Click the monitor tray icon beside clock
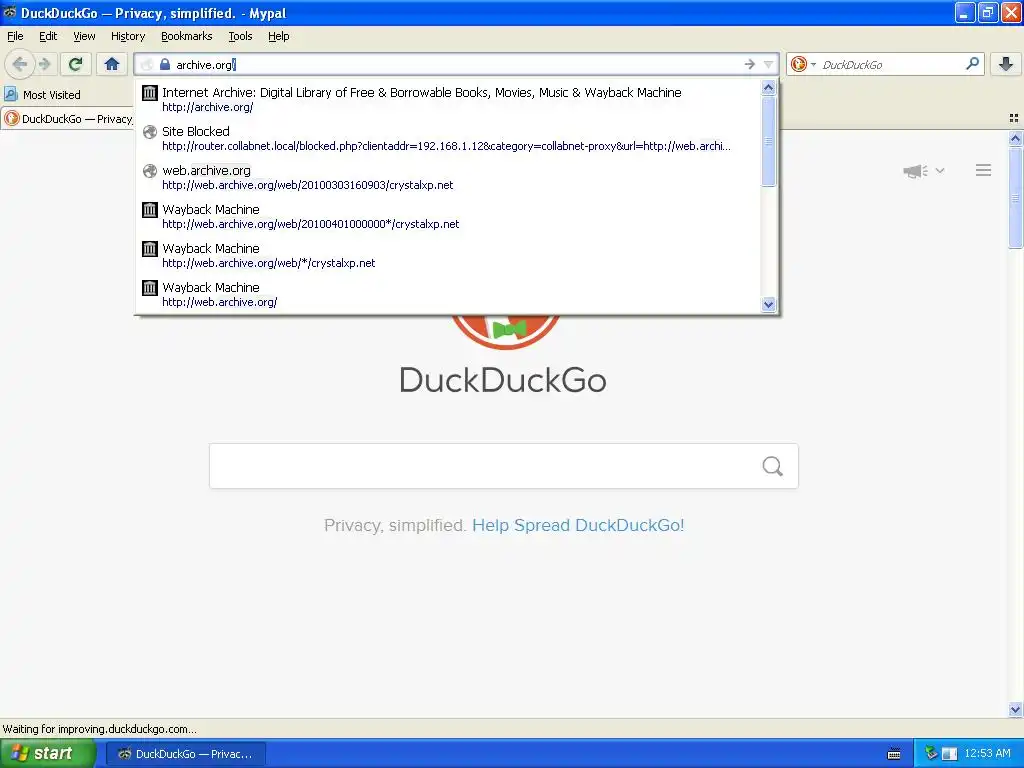The image size is (1024, 768). point(949,754)
